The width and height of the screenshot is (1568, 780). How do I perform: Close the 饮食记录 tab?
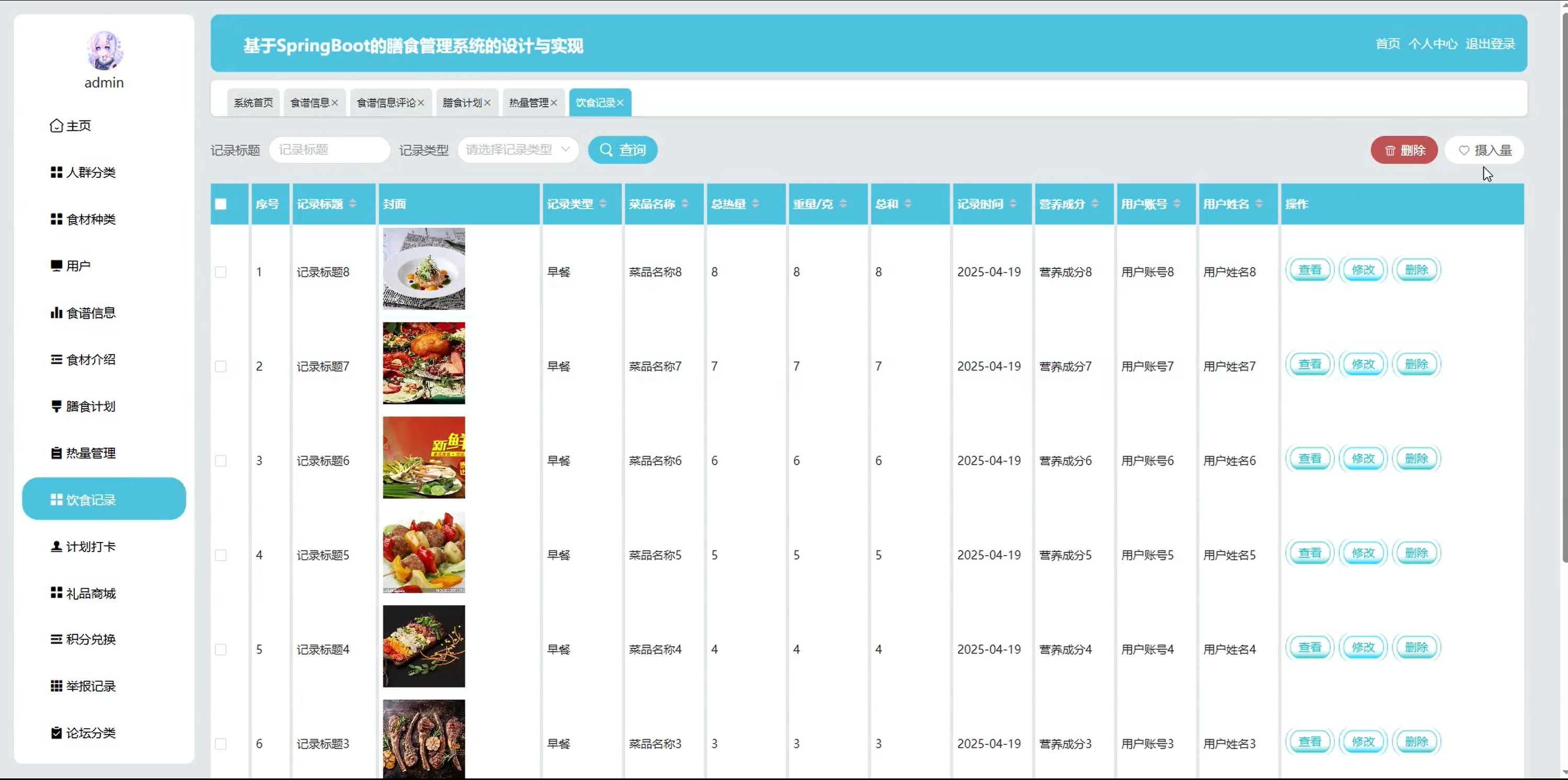(620, 103)
